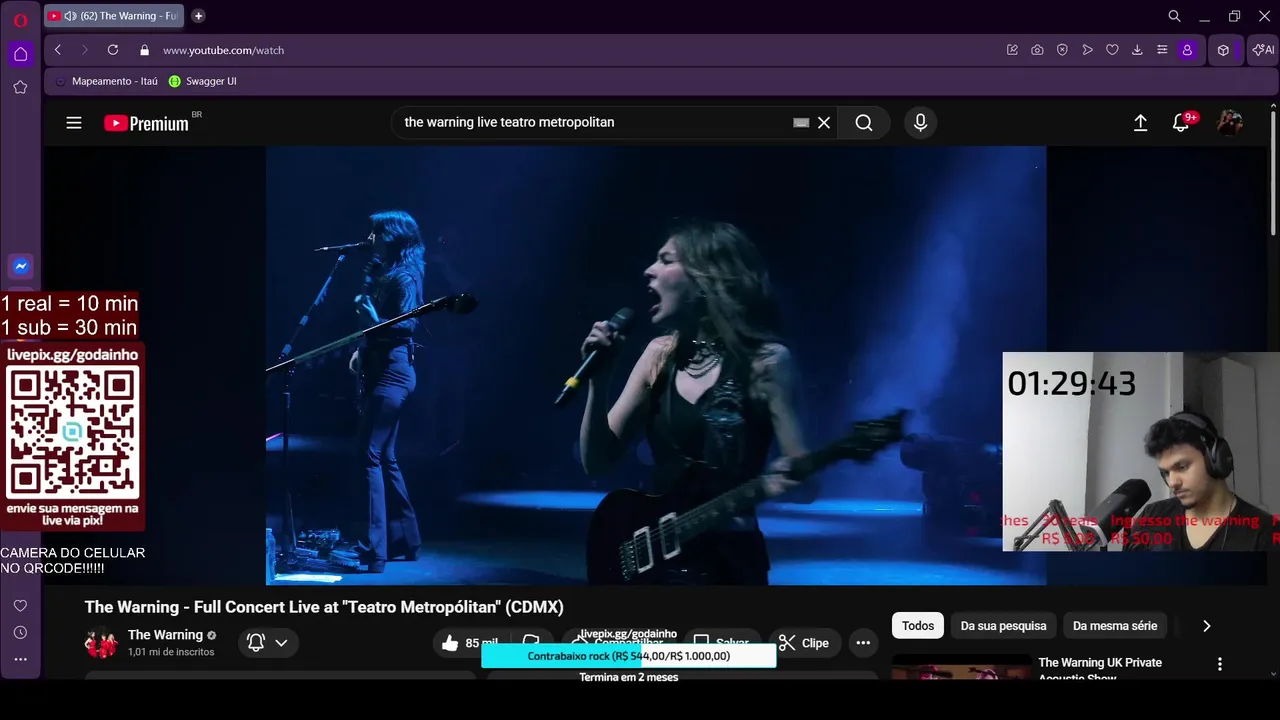This screenshot has height=720, width=1280.
Task: Go back to the previous page
Action: (x=58, y=50)
